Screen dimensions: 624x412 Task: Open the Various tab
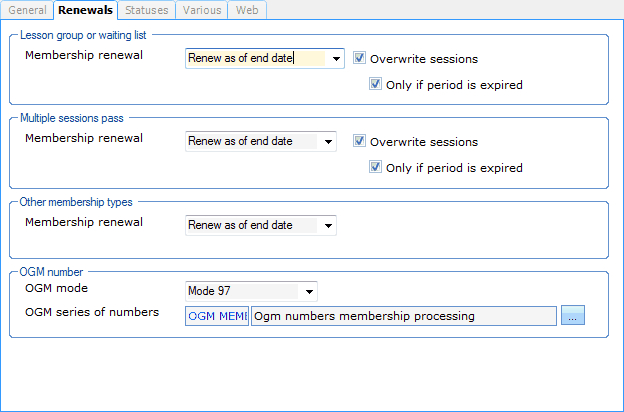pyautogui.click(x=201, y=10)
